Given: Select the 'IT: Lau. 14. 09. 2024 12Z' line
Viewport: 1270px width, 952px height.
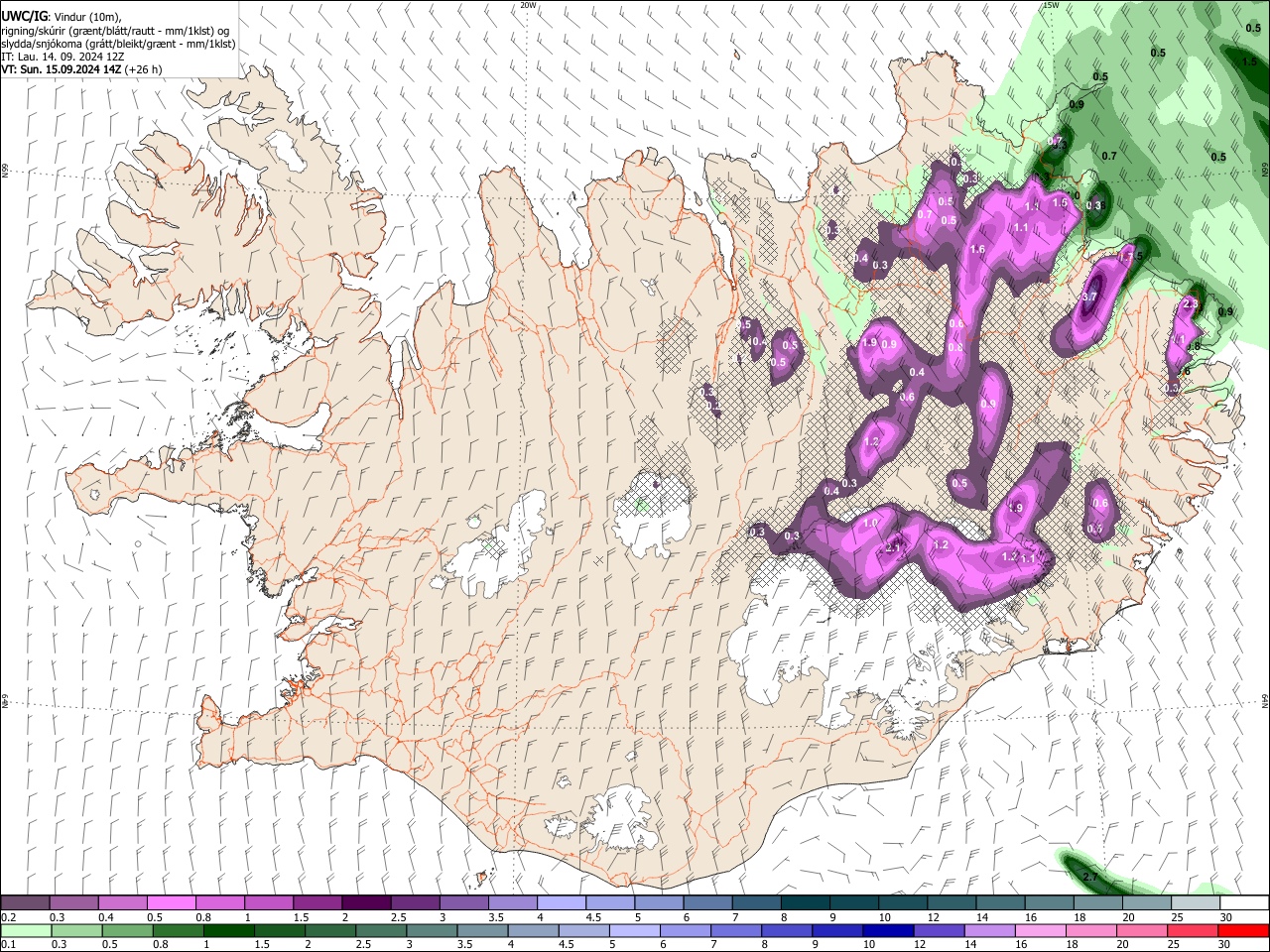Looking at the screenshot, I should click(x=63, y=57).
